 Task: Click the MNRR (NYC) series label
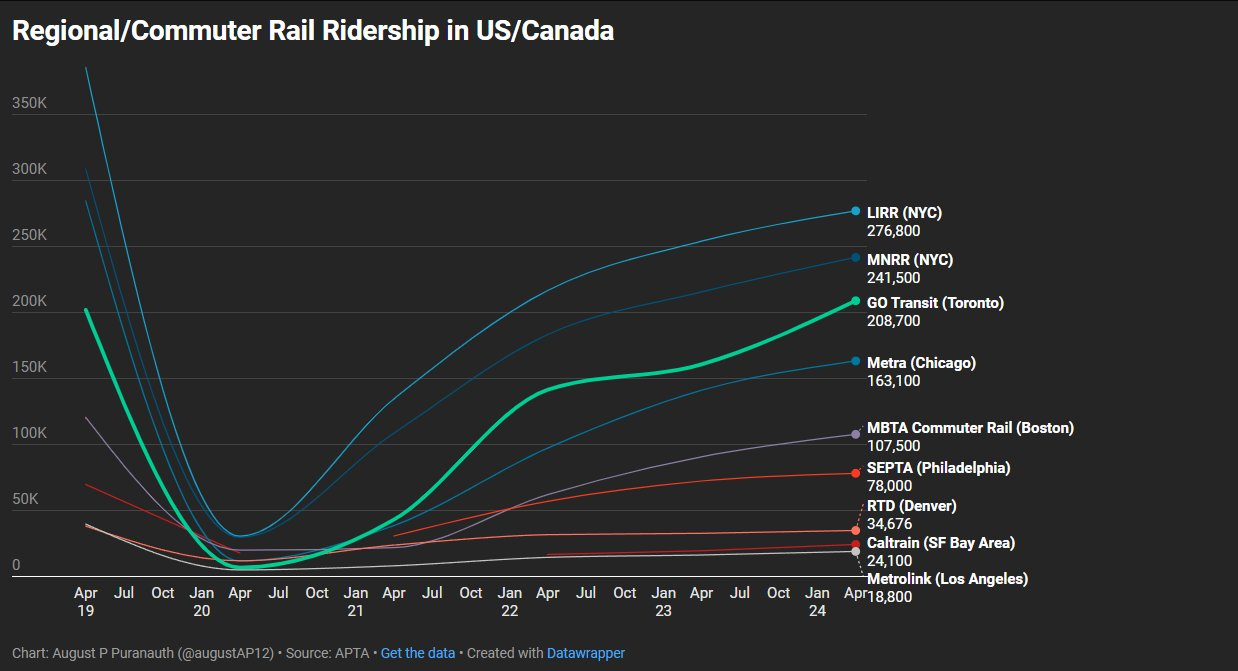[x=910, y=260]
